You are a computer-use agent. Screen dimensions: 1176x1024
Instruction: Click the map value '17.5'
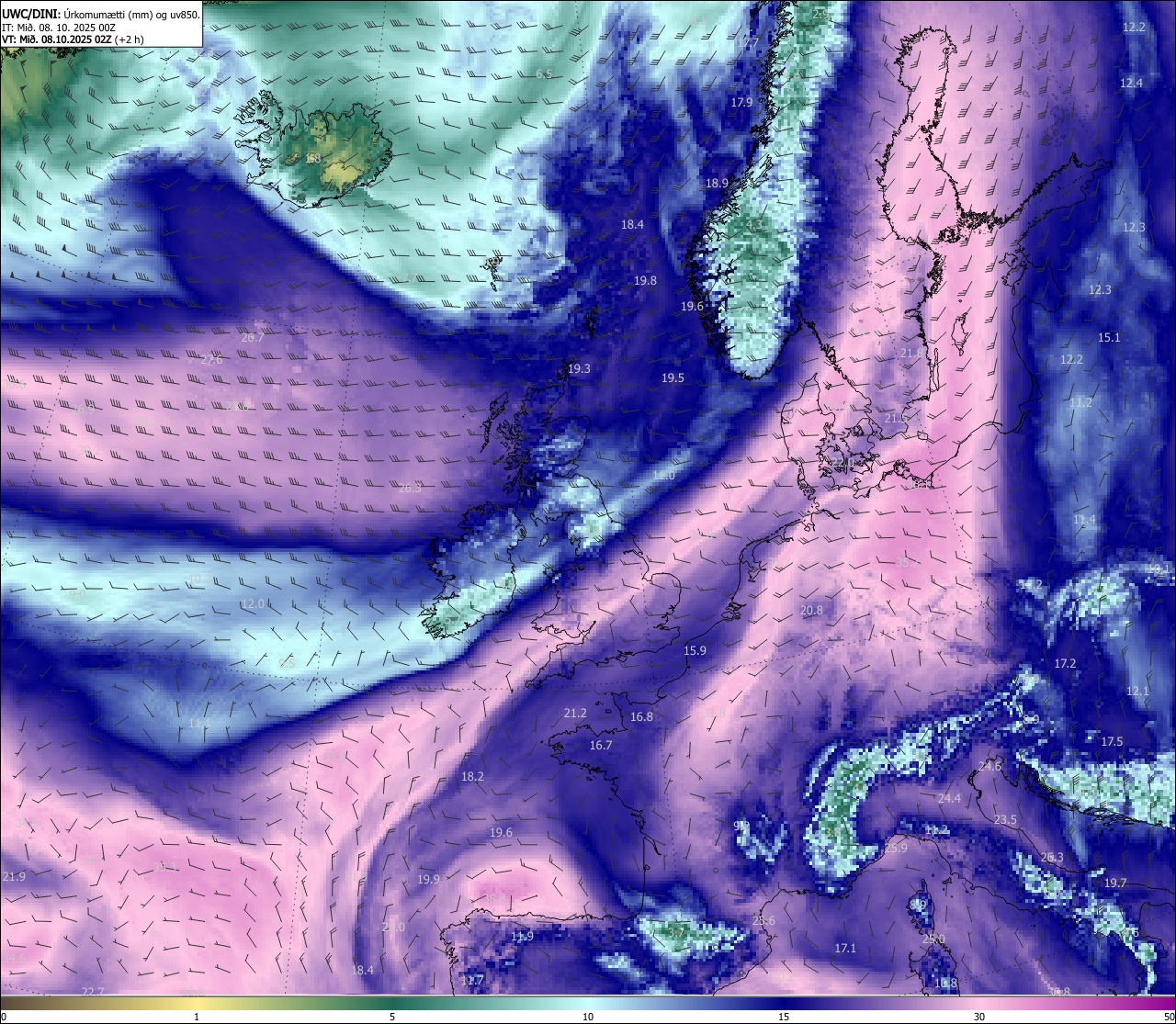pos(1112,742)
